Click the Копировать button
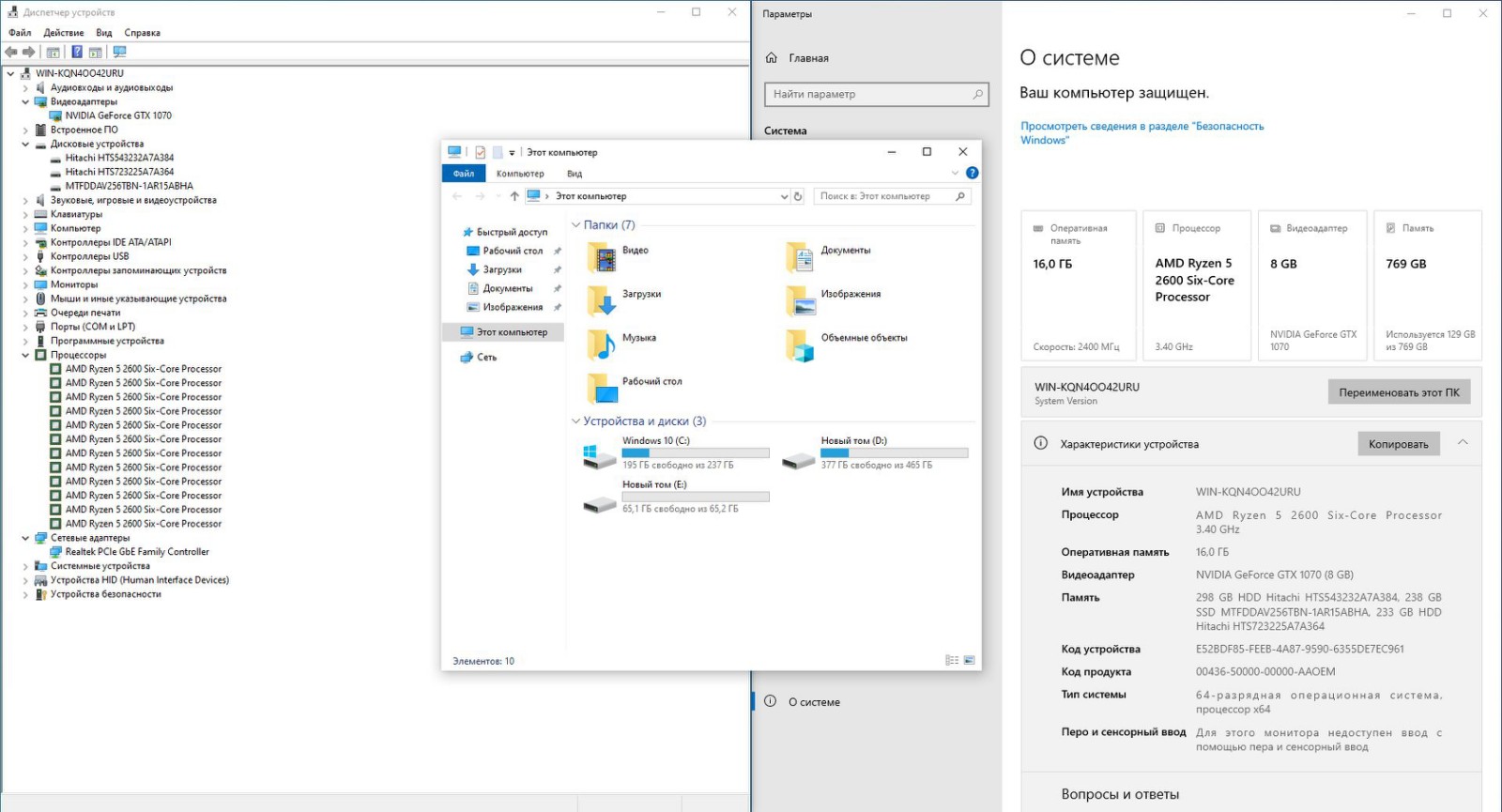The height and width of the screenshot is (812, 1502). point(1398,444)
